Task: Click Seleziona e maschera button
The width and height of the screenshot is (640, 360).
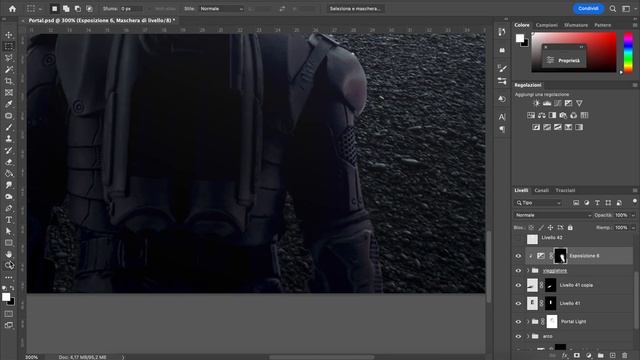Action: (x=355, y=9)
